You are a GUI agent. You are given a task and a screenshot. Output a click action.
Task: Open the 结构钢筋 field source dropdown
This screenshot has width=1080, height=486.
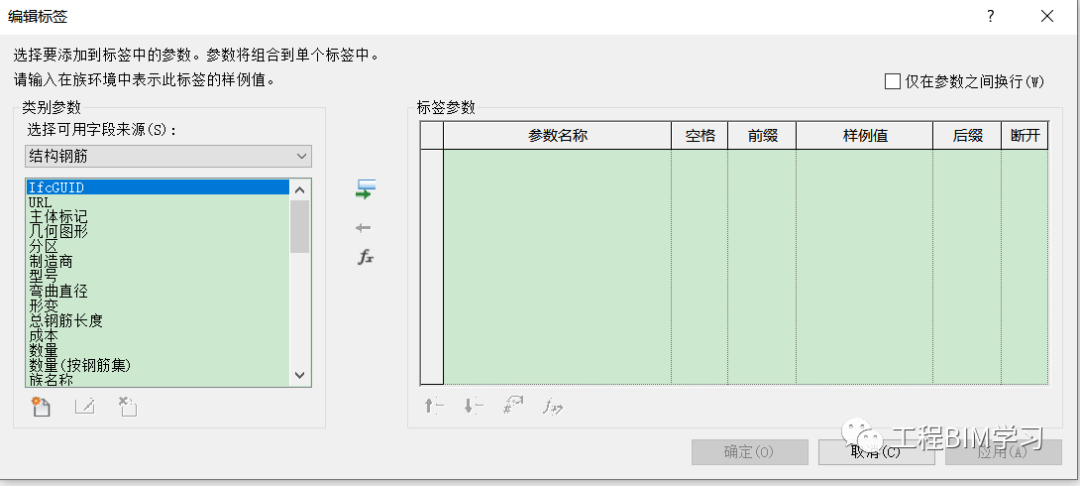pyautogui.click(x=168, y=156)
